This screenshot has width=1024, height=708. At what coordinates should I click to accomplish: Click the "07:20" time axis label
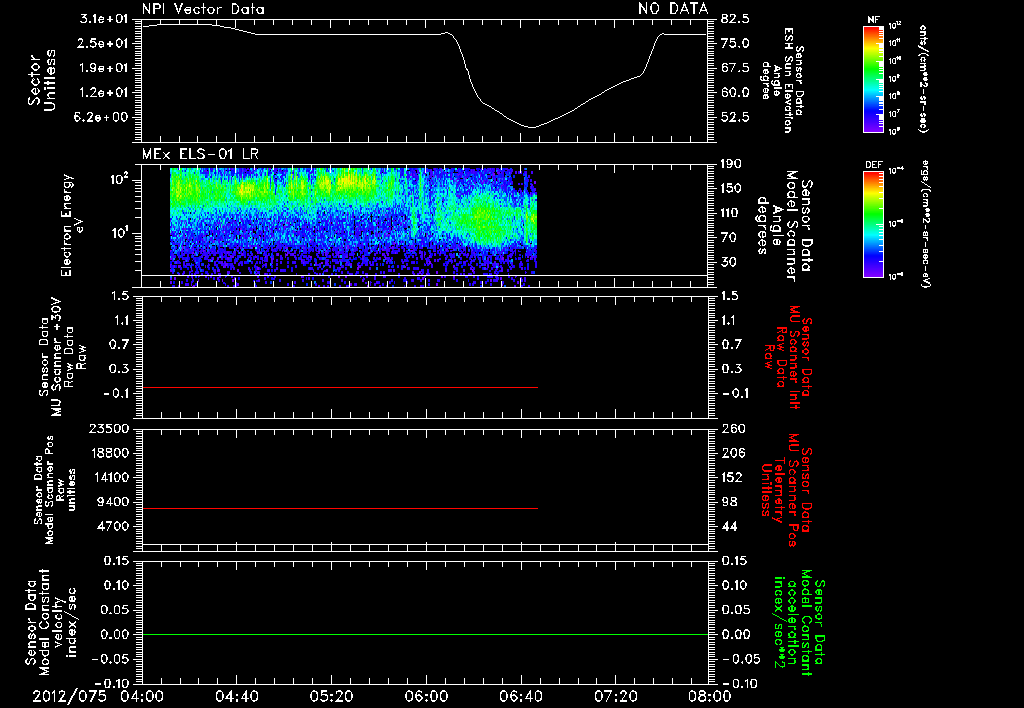(616, 696)
